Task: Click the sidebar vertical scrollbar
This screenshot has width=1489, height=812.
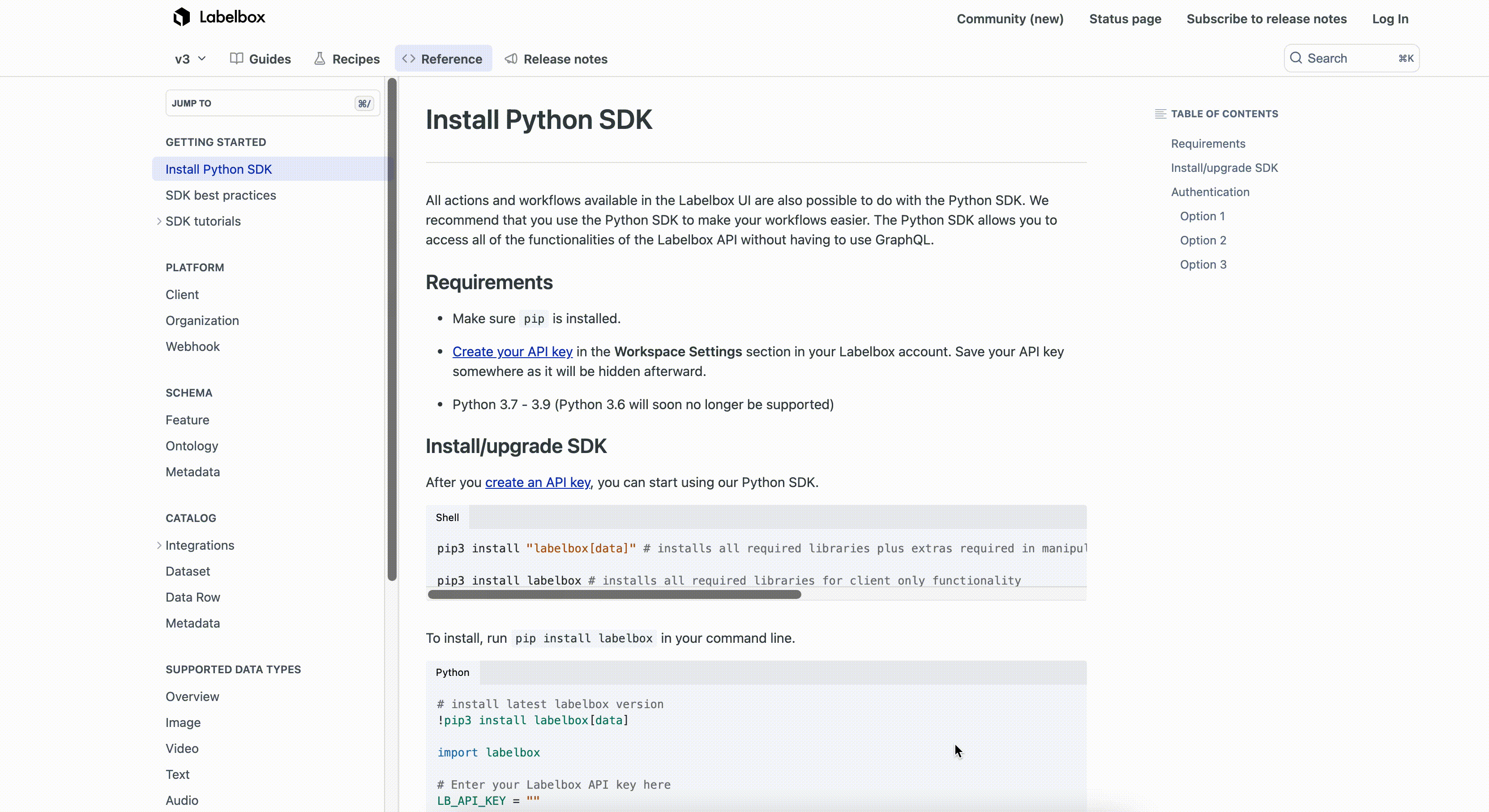Action: pos(392,329)
